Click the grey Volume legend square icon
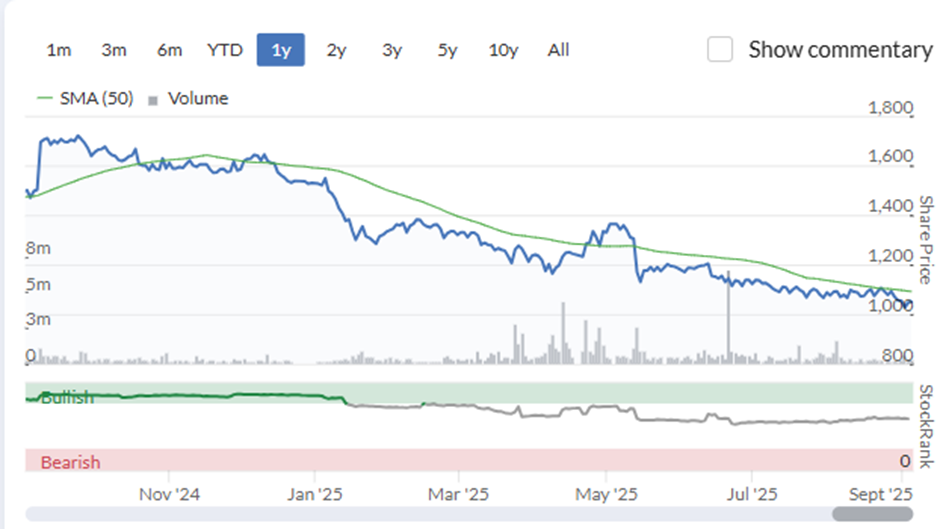Screen dimensions: 940x529 153,101
